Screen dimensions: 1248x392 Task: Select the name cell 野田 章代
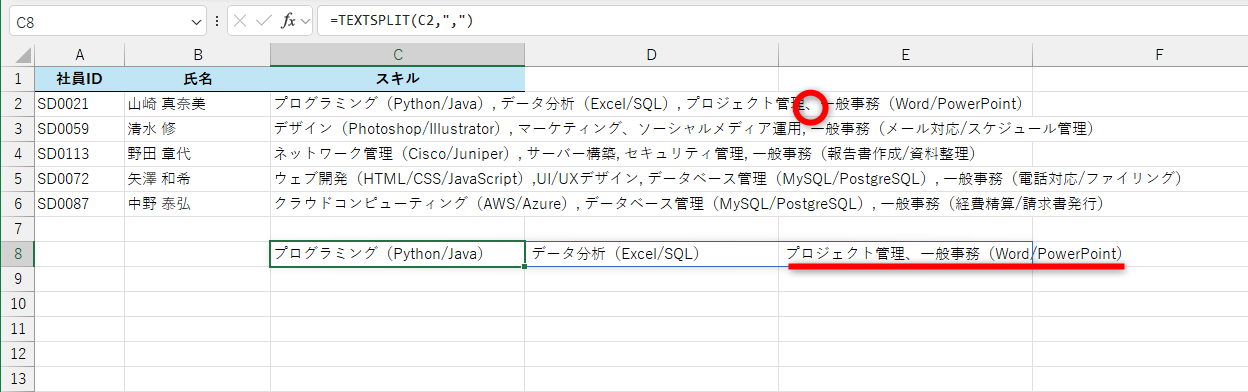(x=197, y=154)
